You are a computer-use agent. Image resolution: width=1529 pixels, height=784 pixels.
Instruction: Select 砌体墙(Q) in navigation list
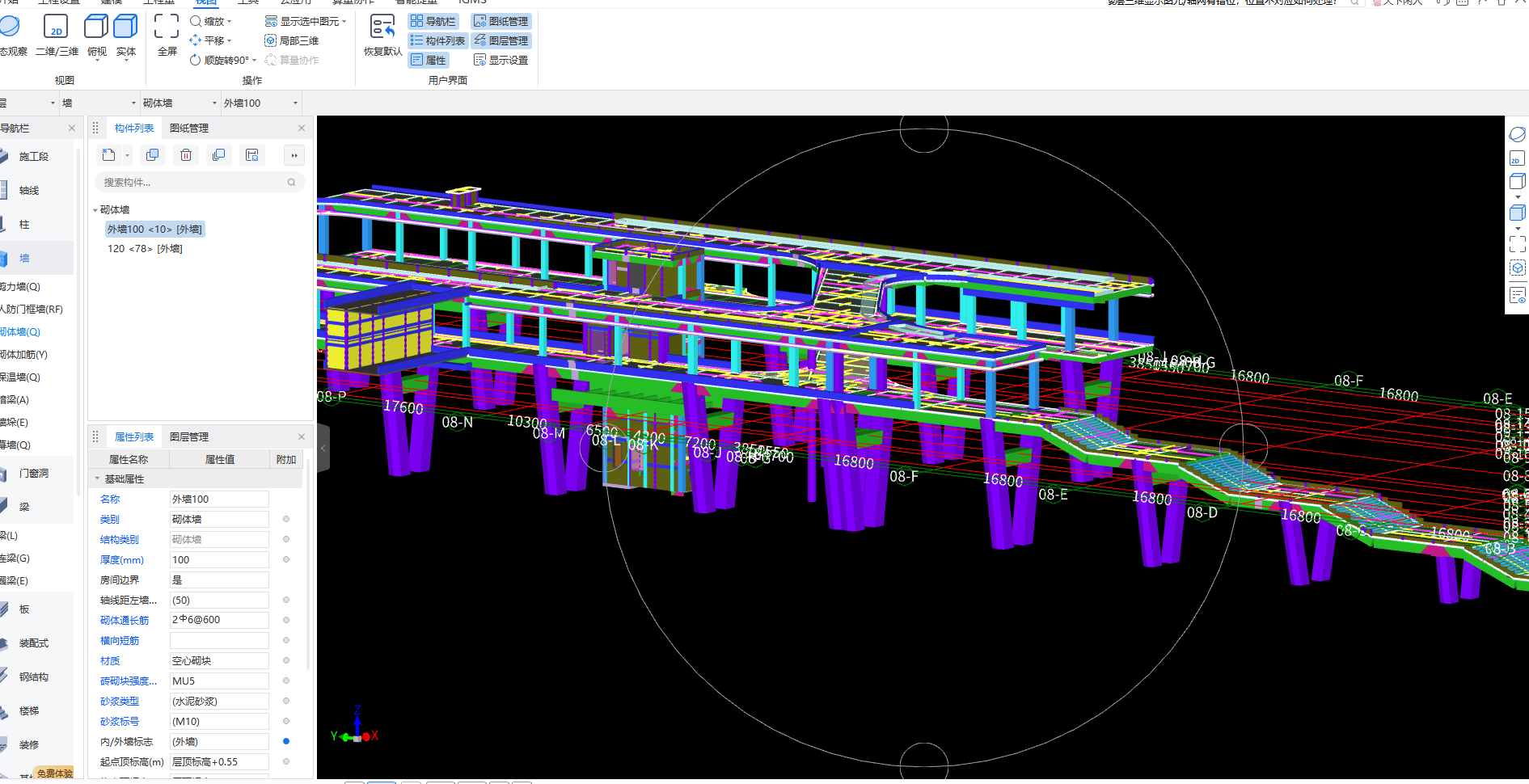coord(20,331)
